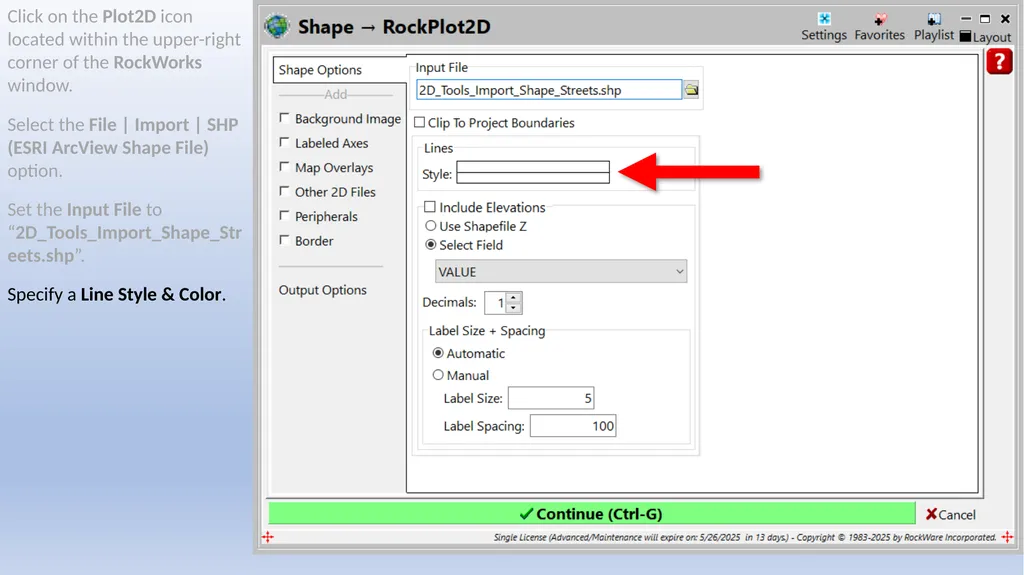This screenshot has height=575, width=1024.
Task: Browse for input file folder icon
Action: (691, 90)
